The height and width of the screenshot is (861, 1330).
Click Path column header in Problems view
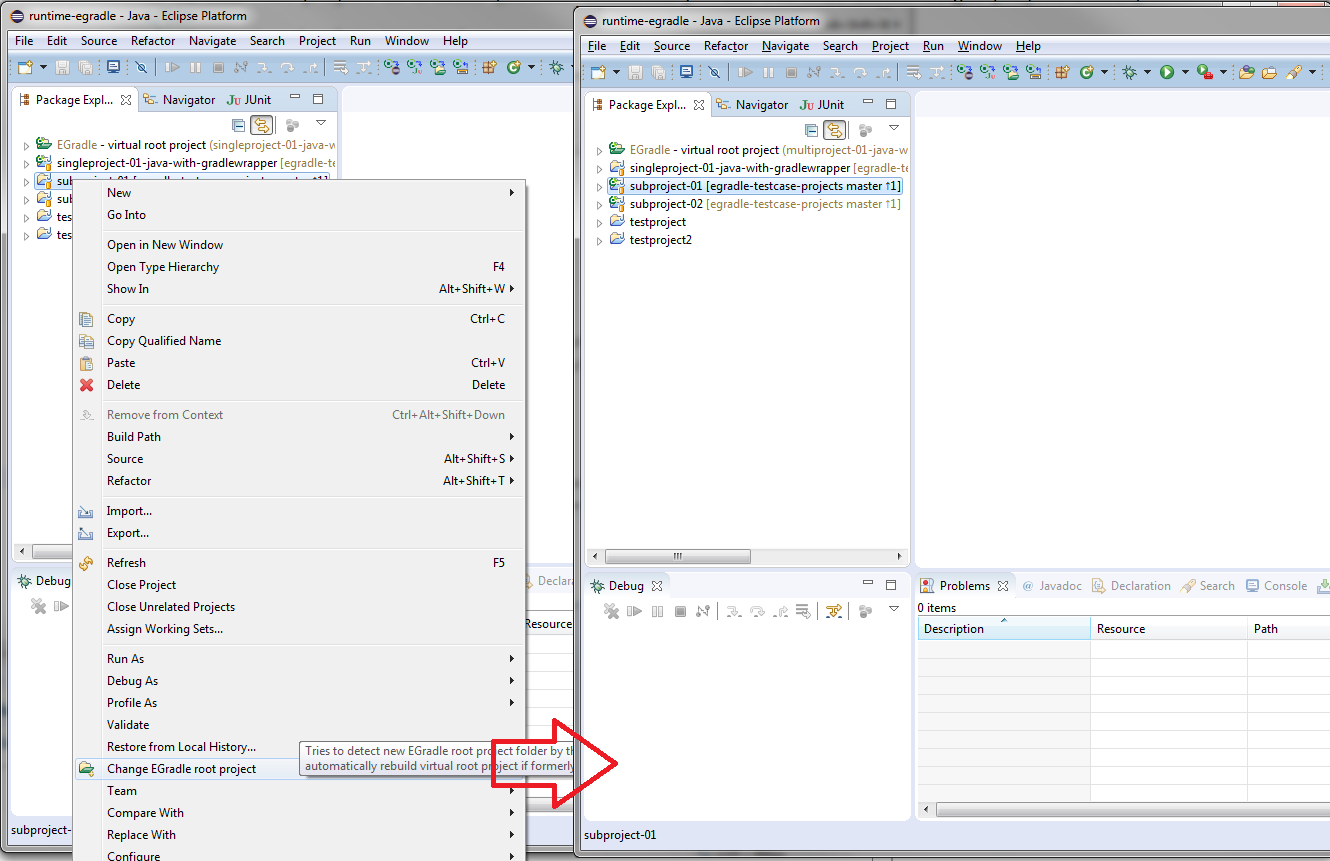(x=1289, y=629)
